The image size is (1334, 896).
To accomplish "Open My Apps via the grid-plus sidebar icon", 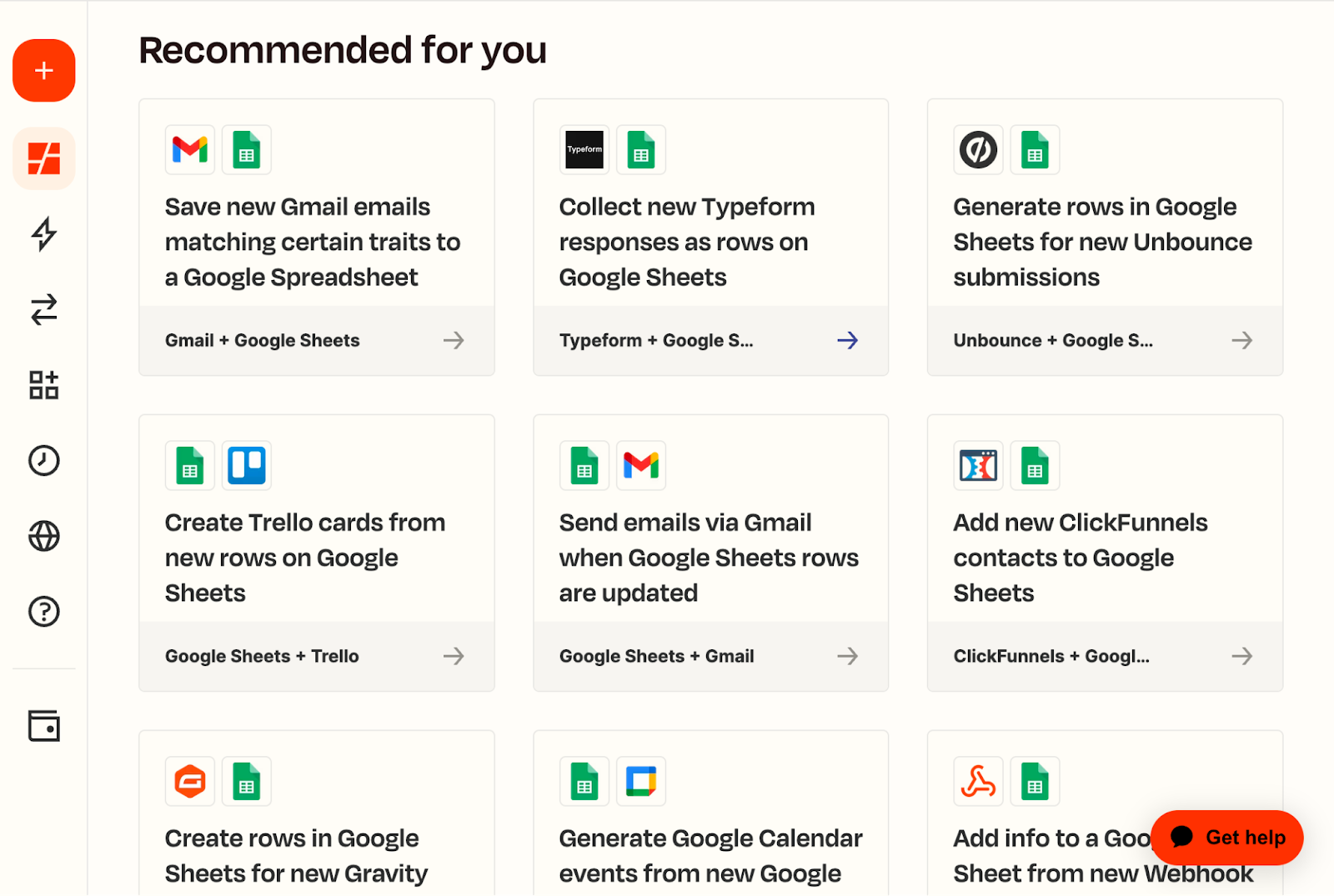I will pos(43,385).
